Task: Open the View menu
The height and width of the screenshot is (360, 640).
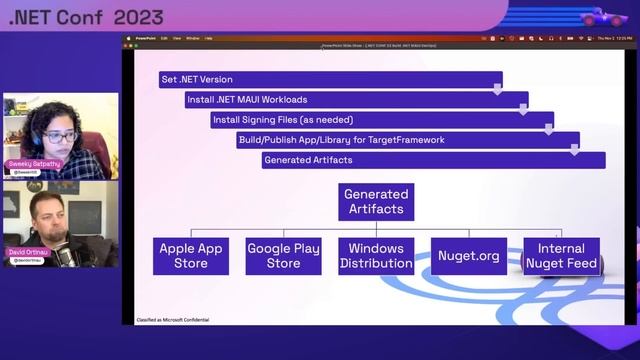Action: 177,38
